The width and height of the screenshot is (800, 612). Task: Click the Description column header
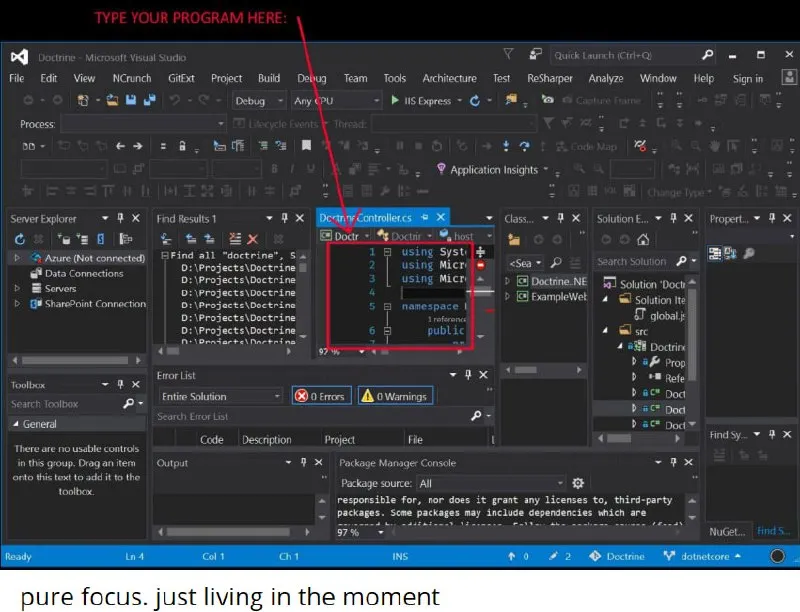266,439
